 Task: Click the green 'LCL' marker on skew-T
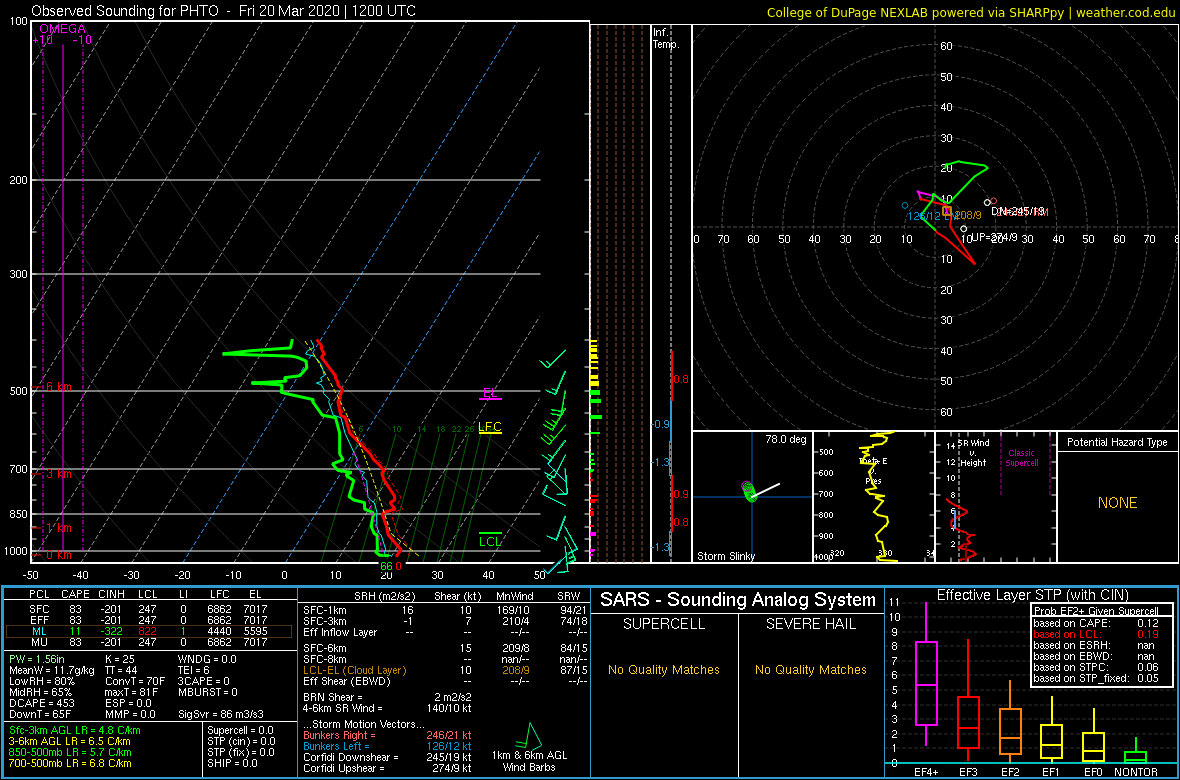click(490, 541)
